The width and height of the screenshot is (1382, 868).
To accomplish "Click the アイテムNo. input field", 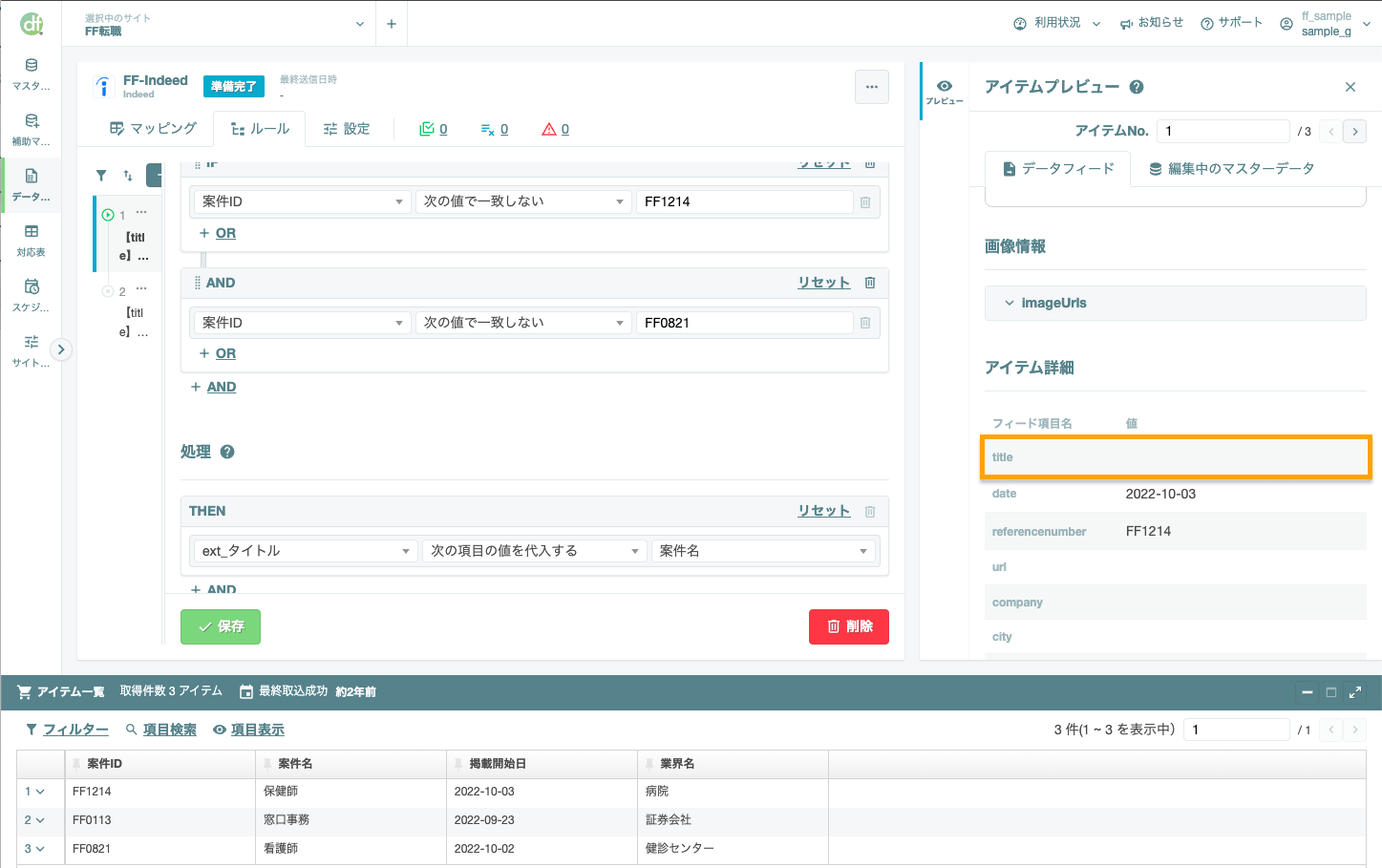I will tap(1223, 131).
